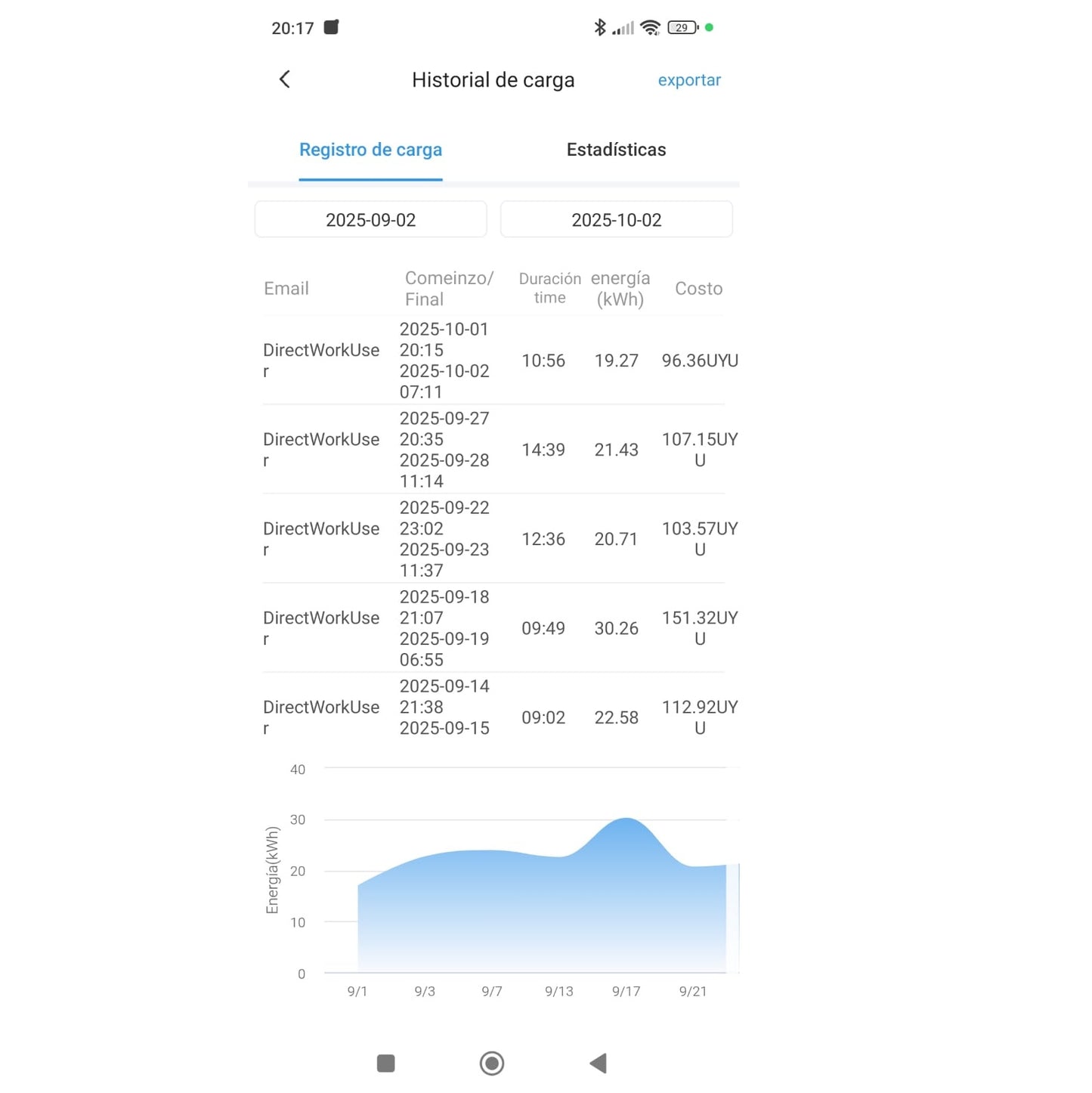Tap the Bluetooth status icon
Screen dimensions: 1092x1093
pyautogui.click(x=599, y=28)
